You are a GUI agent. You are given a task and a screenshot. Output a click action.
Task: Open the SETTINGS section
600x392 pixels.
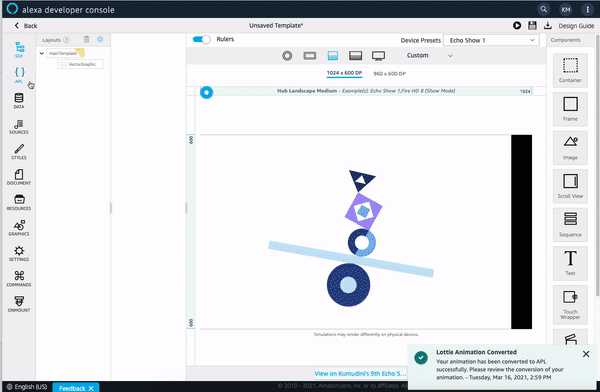[19, 253]
